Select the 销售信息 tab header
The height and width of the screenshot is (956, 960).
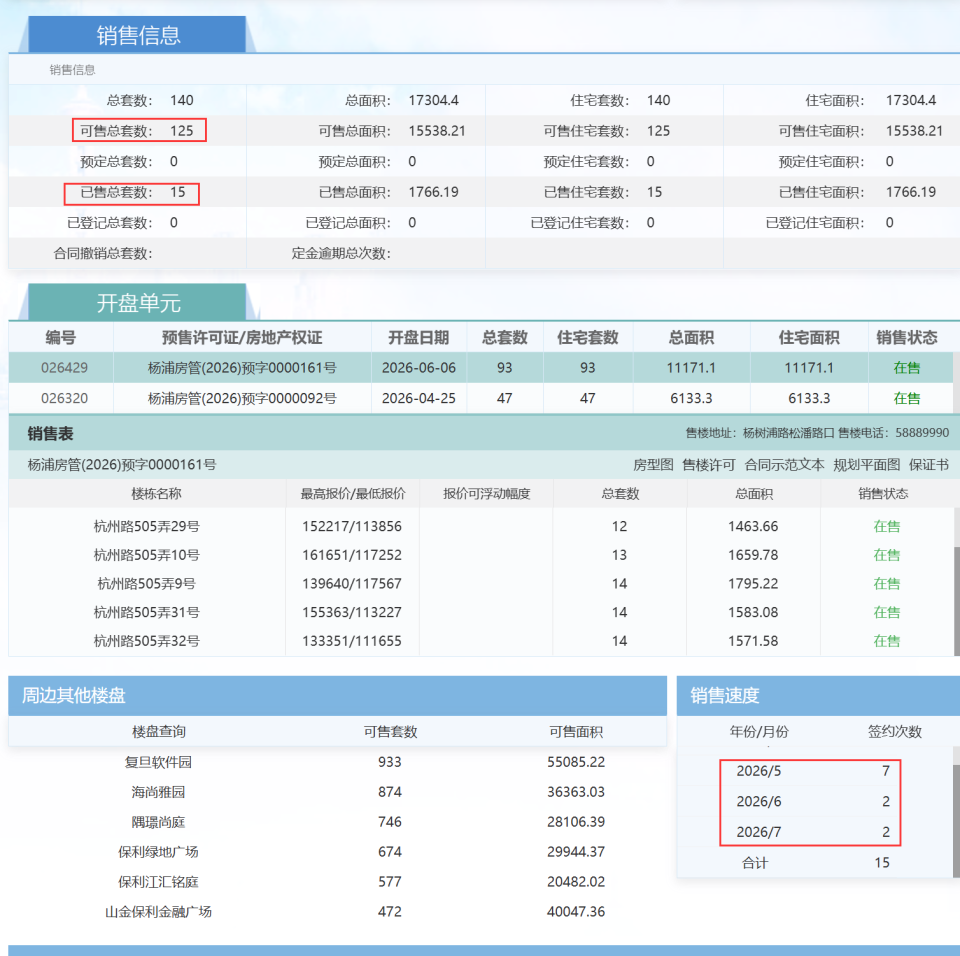pos(138,35)
